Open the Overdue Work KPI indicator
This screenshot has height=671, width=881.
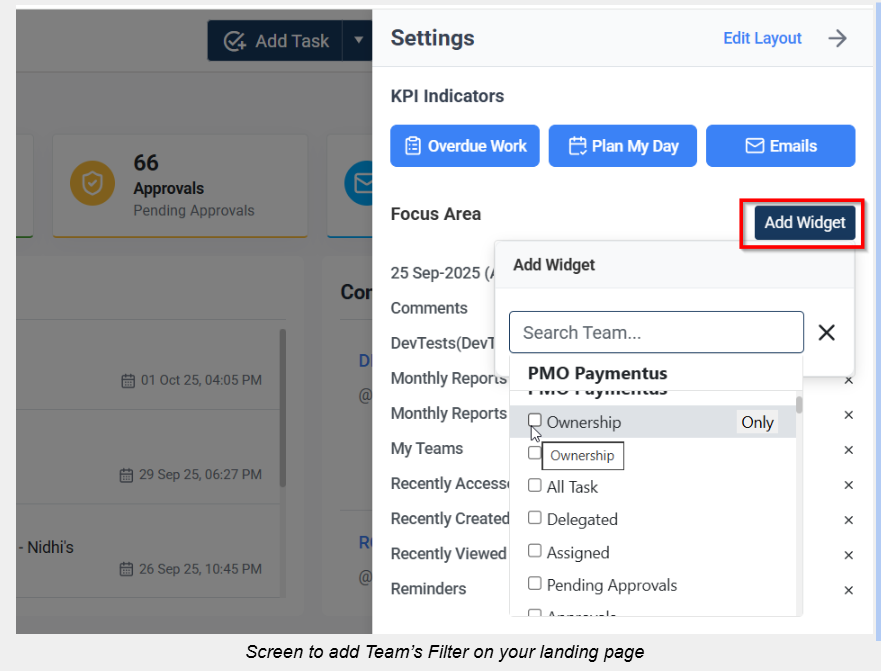pyautogui.click(x=465, y=146)
